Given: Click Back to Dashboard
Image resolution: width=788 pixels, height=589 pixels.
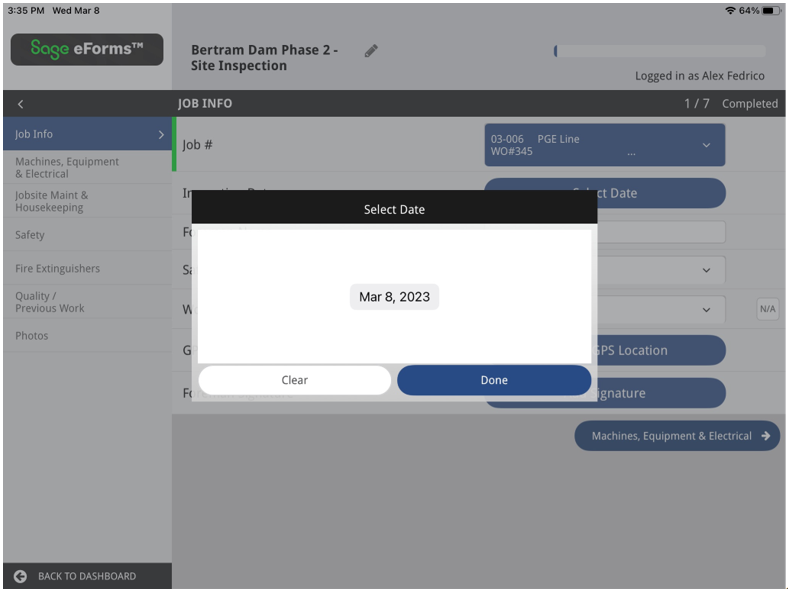Looking at the screenshot, I should (87, 576).
